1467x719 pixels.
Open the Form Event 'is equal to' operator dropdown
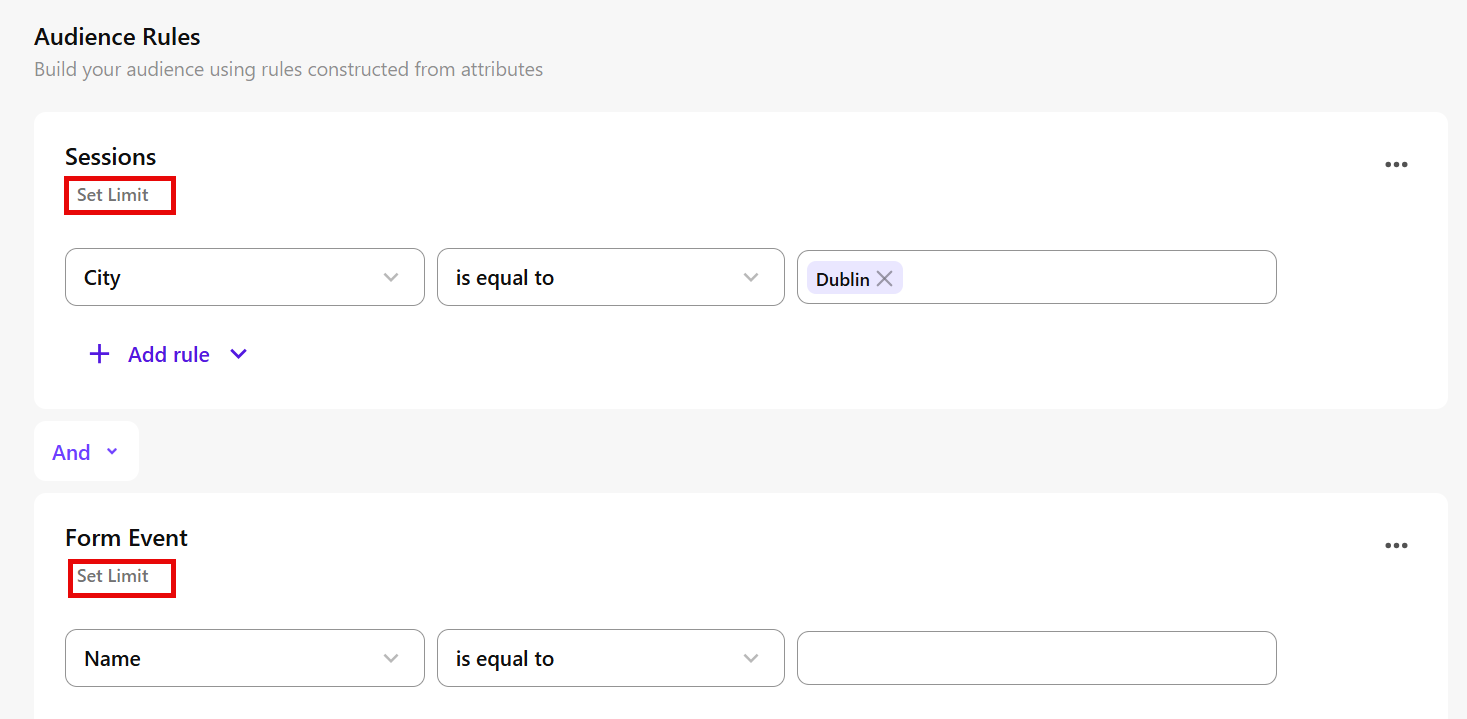tap(611, 658)
